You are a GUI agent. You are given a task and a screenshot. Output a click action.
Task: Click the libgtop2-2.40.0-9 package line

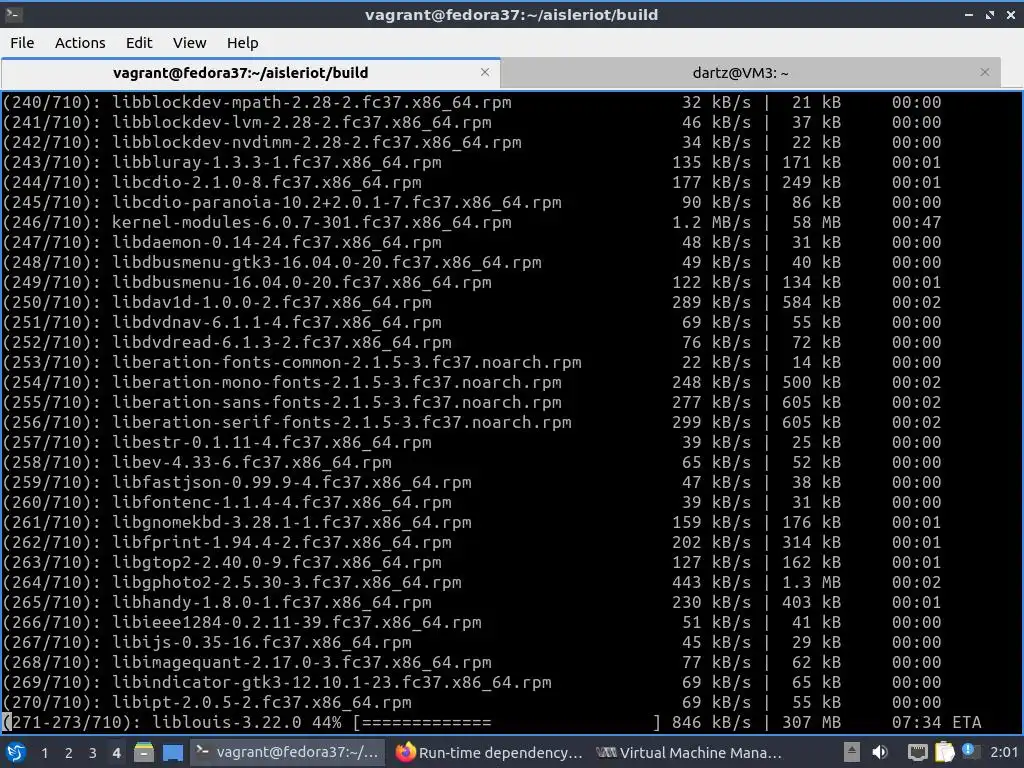472,562
